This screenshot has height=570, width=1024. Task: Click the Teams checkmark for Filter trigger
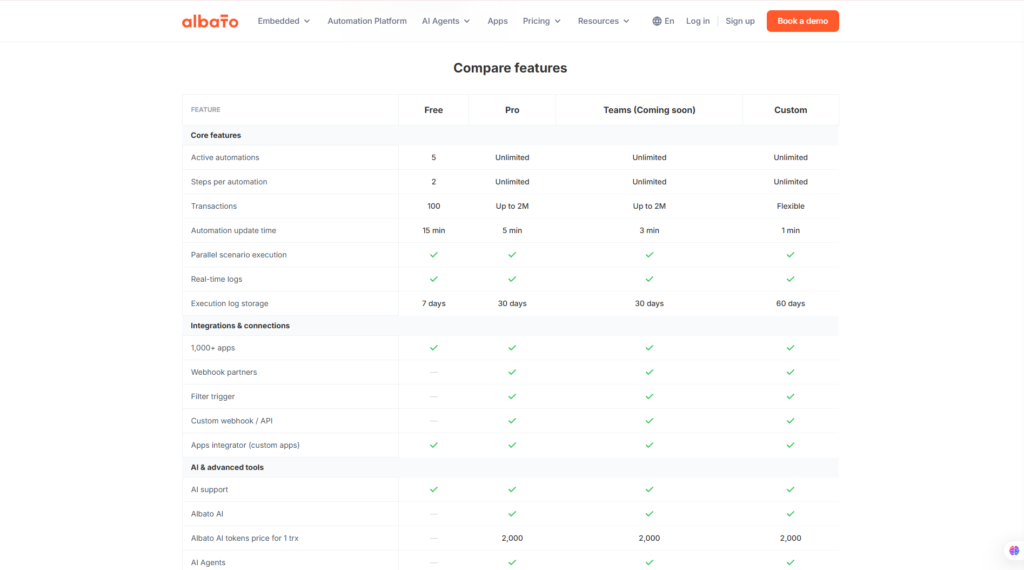coord(649,396)
